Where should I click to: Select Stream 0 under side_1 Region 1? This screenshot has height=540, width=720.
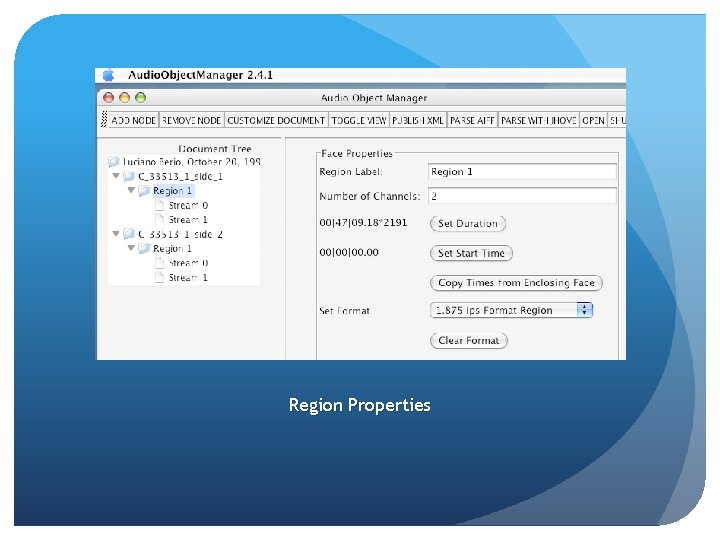point(188,205)
